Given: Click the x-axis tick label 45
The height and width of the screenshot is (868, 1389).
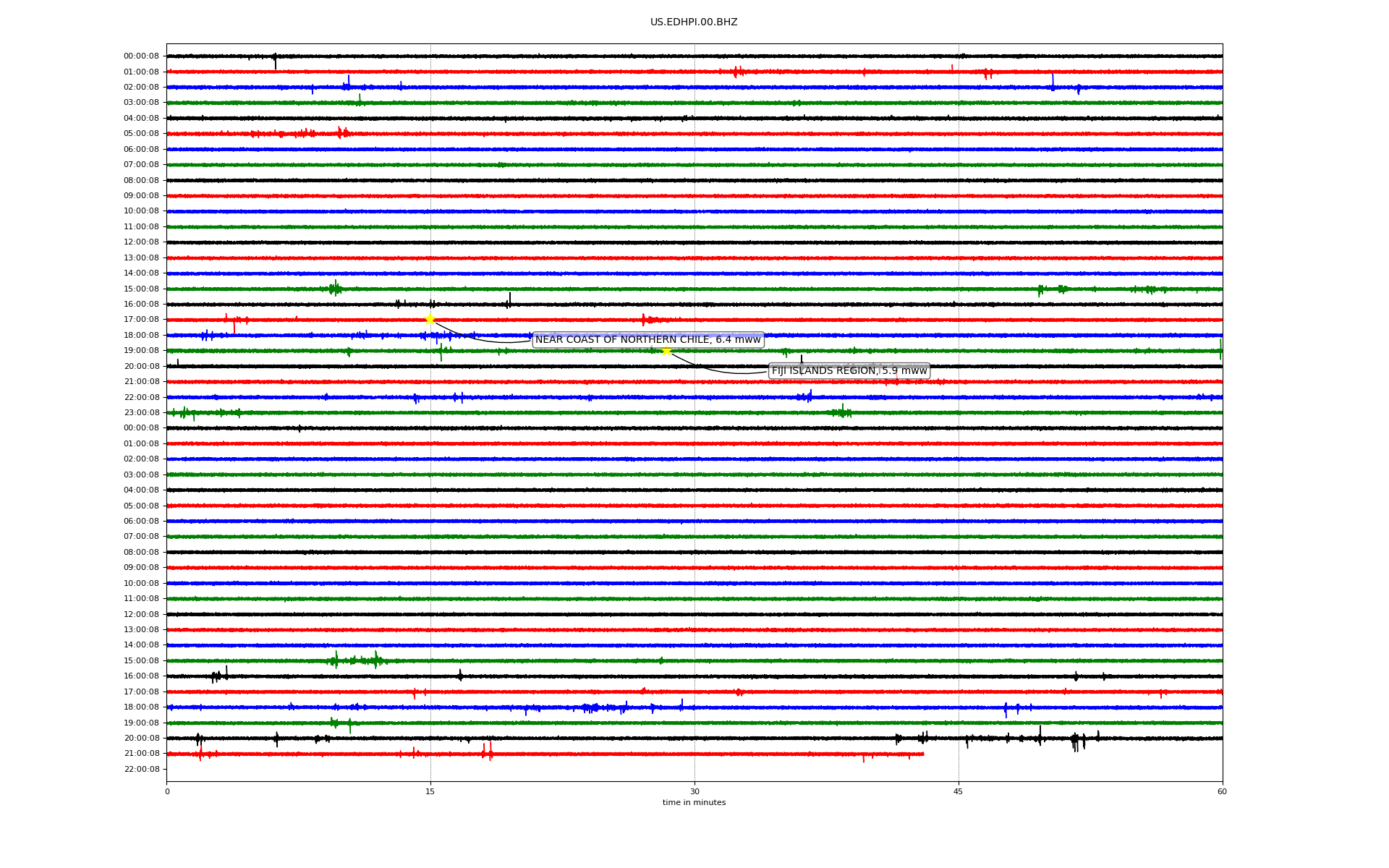Looking at the screenshot, I should (x=959, y=791).
